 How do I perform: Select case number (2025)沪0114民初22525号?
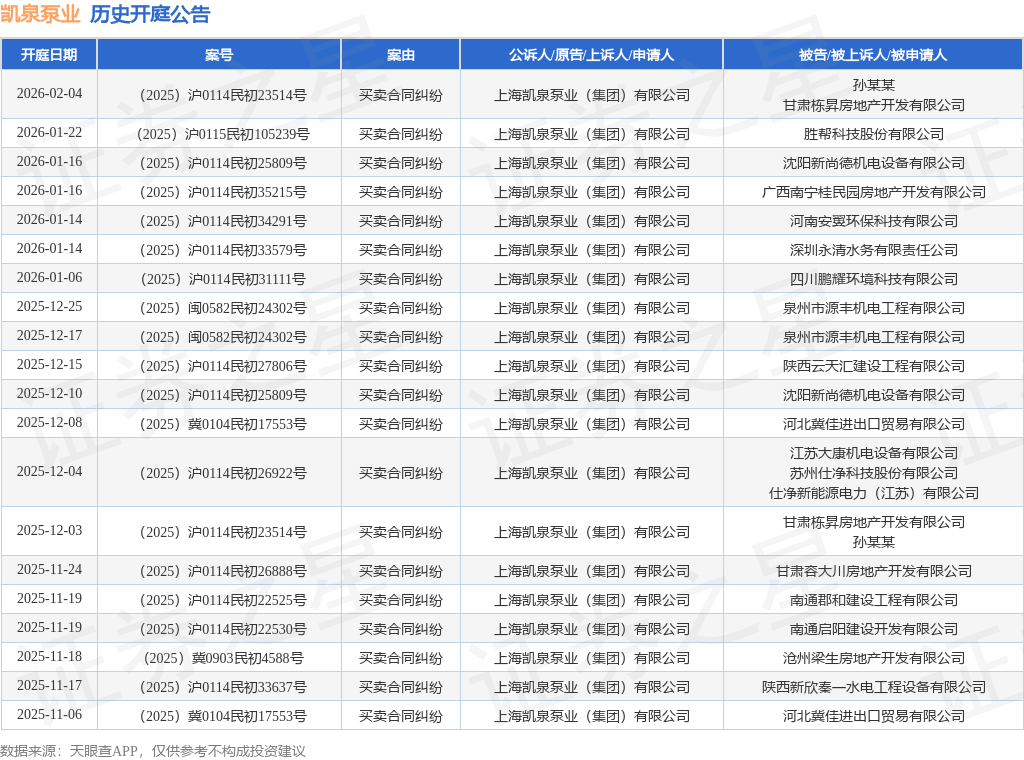(x=223, y=601)
